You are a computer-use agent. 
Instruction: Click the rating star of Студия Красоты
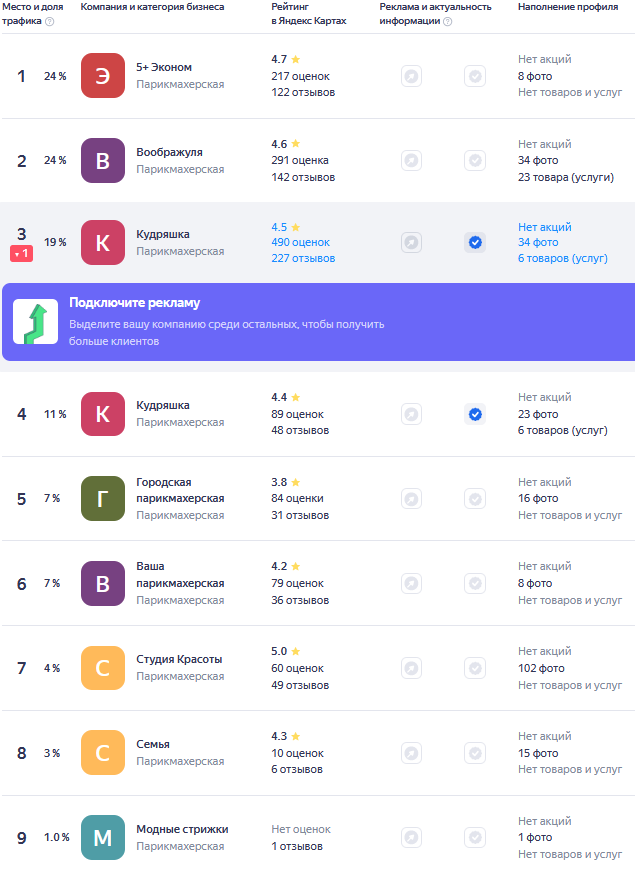pyautogui.click(x=295, y=651)
